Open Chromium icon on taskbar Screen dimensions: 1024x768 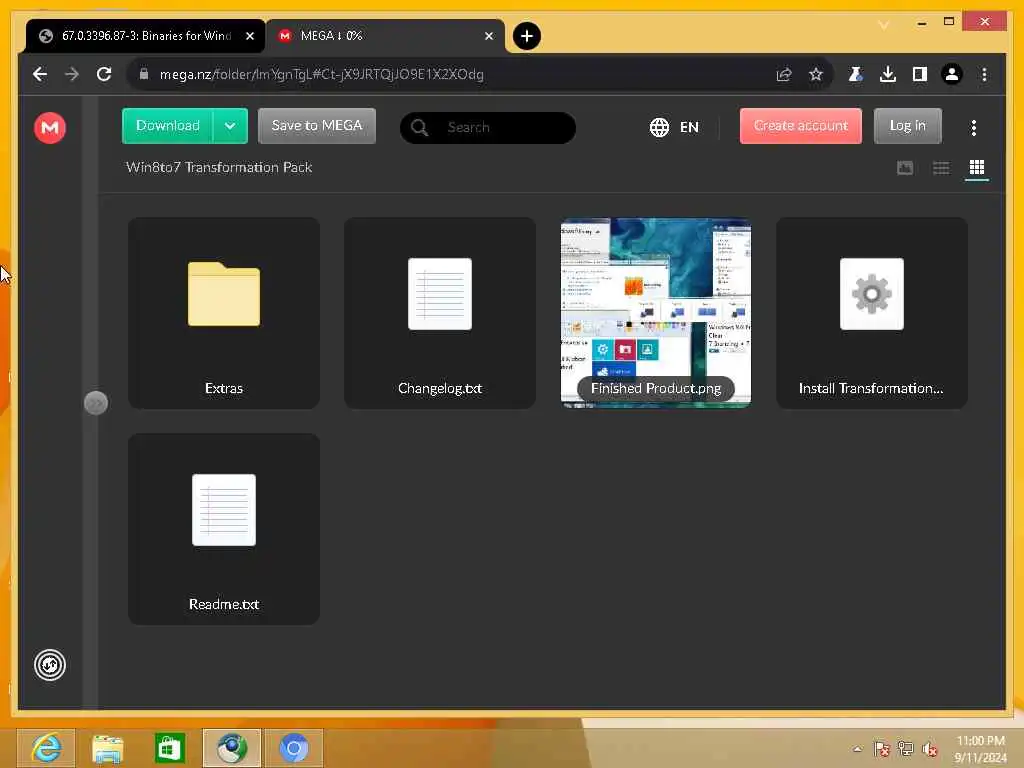pos(294,748)
